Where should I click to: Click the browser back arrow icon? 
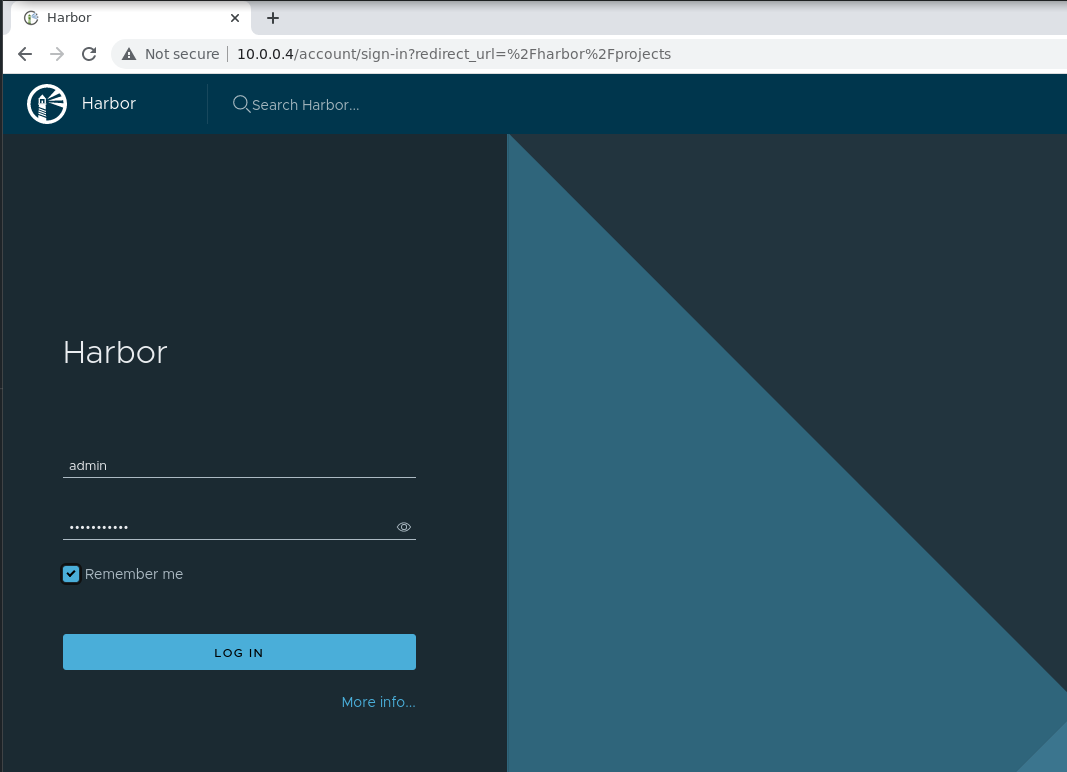pos(24,54)
